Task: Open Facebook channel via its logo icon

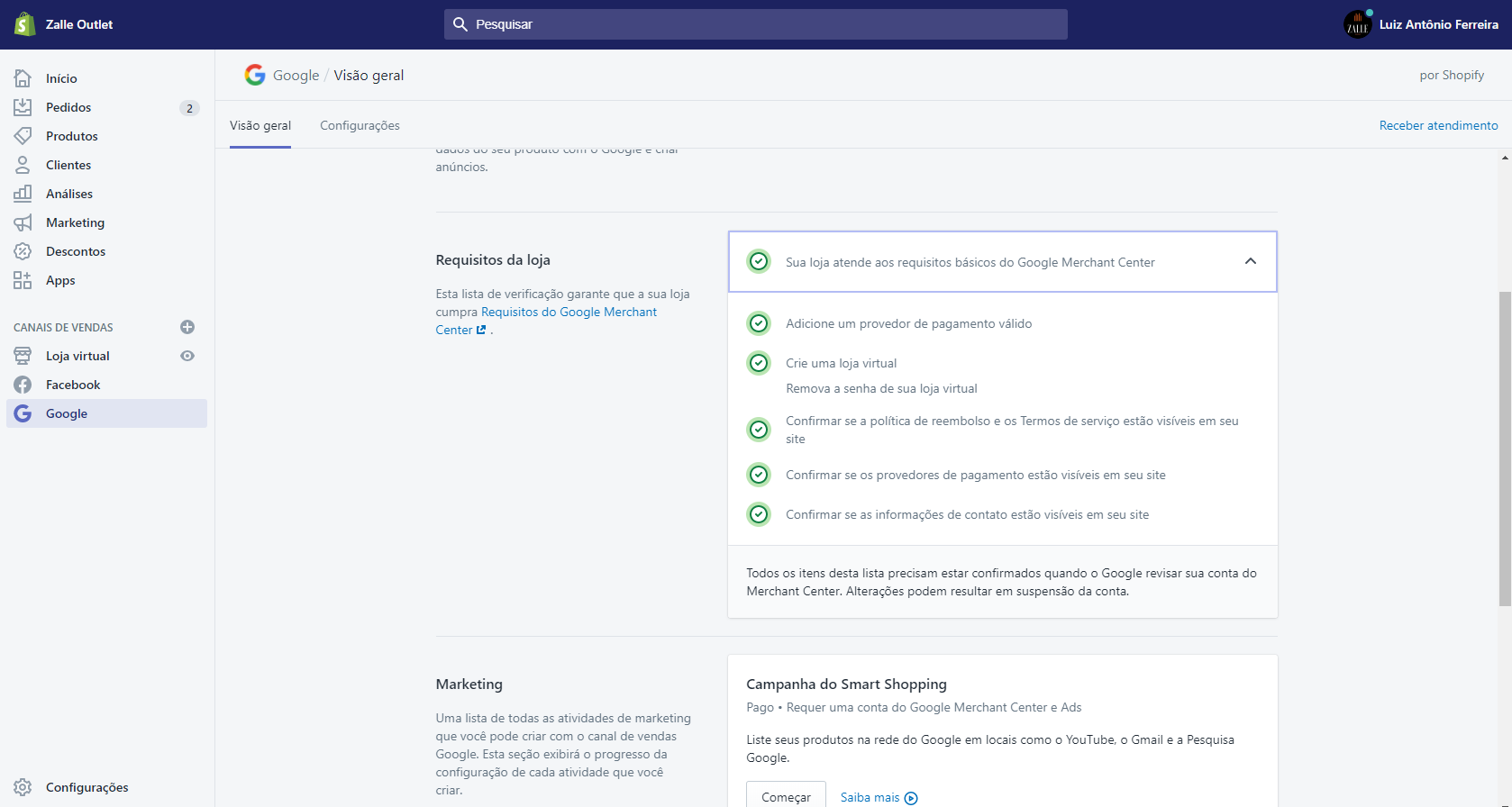Action: click(23, 385)
